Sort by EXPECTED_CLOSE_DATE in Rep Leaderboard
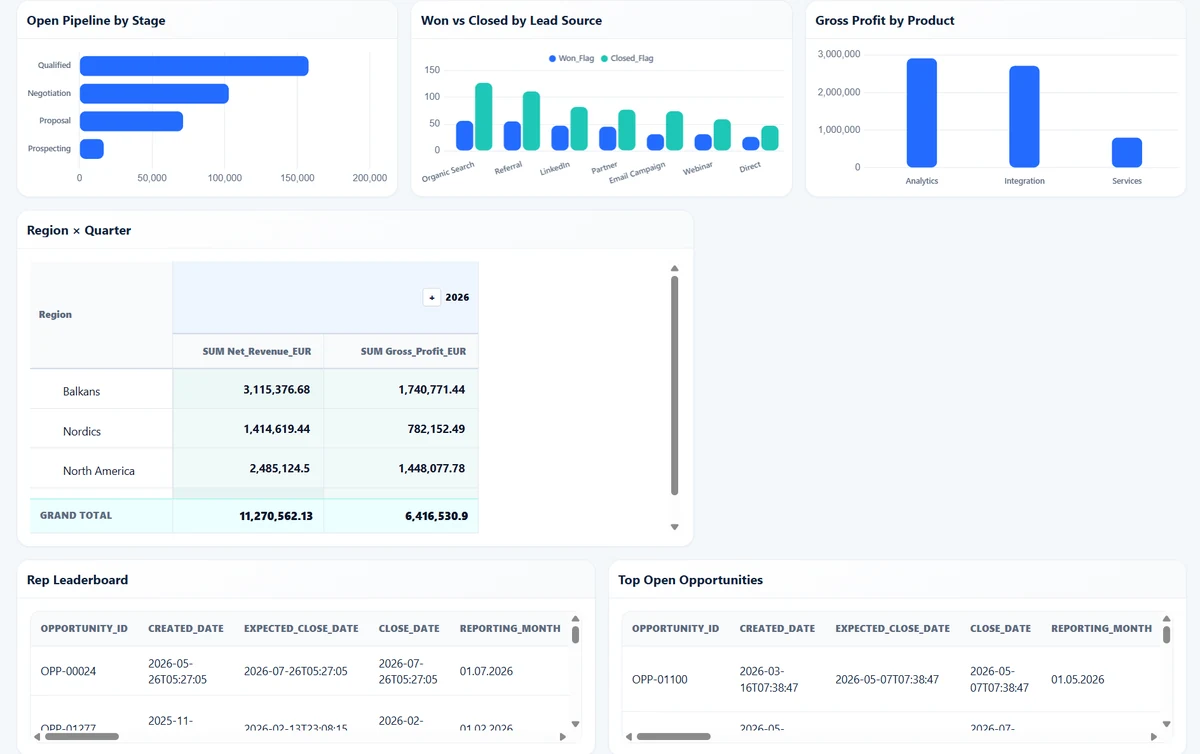1200x754 pixels. (301, 629)
